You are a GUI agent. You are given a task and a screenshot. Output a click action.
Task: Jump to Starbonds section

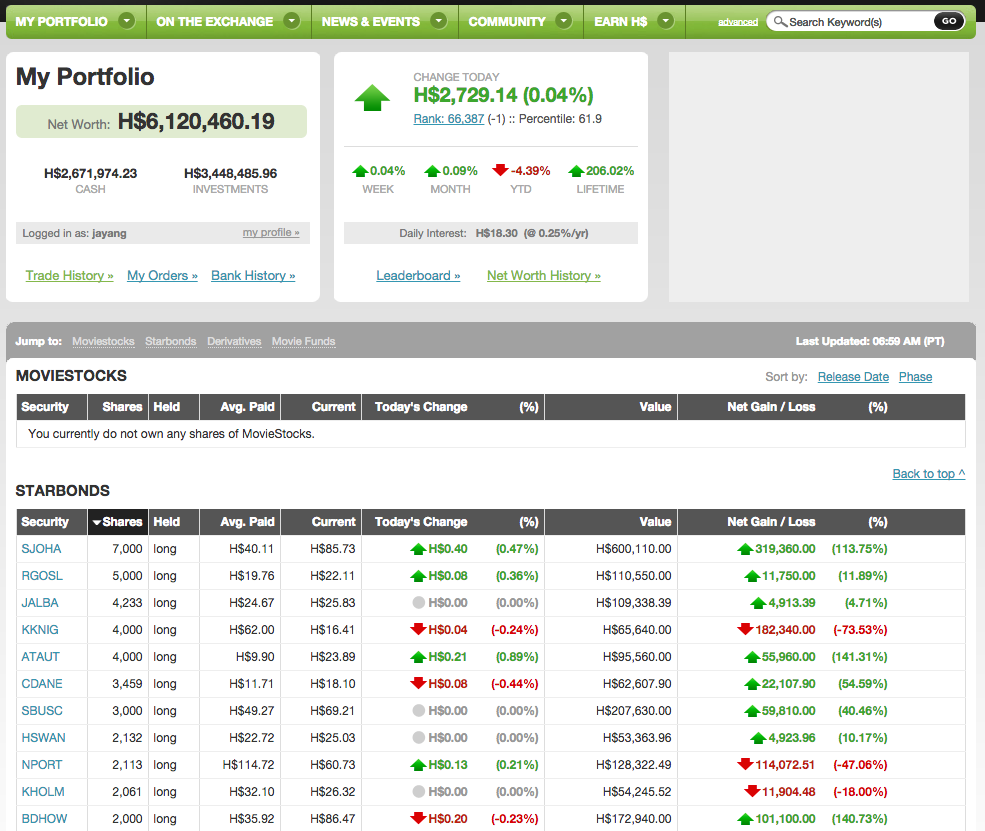(170, 341)
